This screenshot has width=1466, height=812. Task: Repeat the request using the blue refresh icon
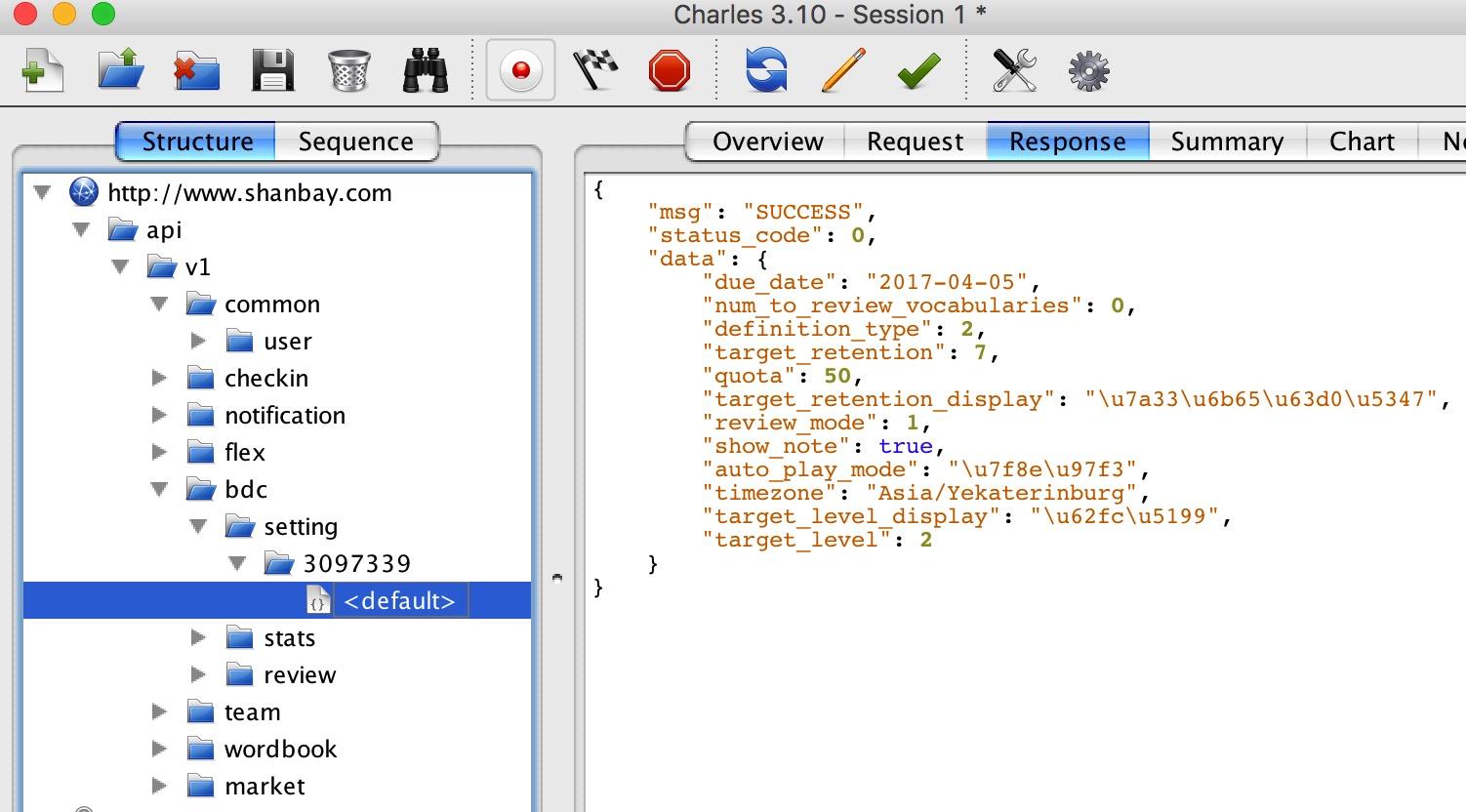pyautogui.click(x=766, y=71)
